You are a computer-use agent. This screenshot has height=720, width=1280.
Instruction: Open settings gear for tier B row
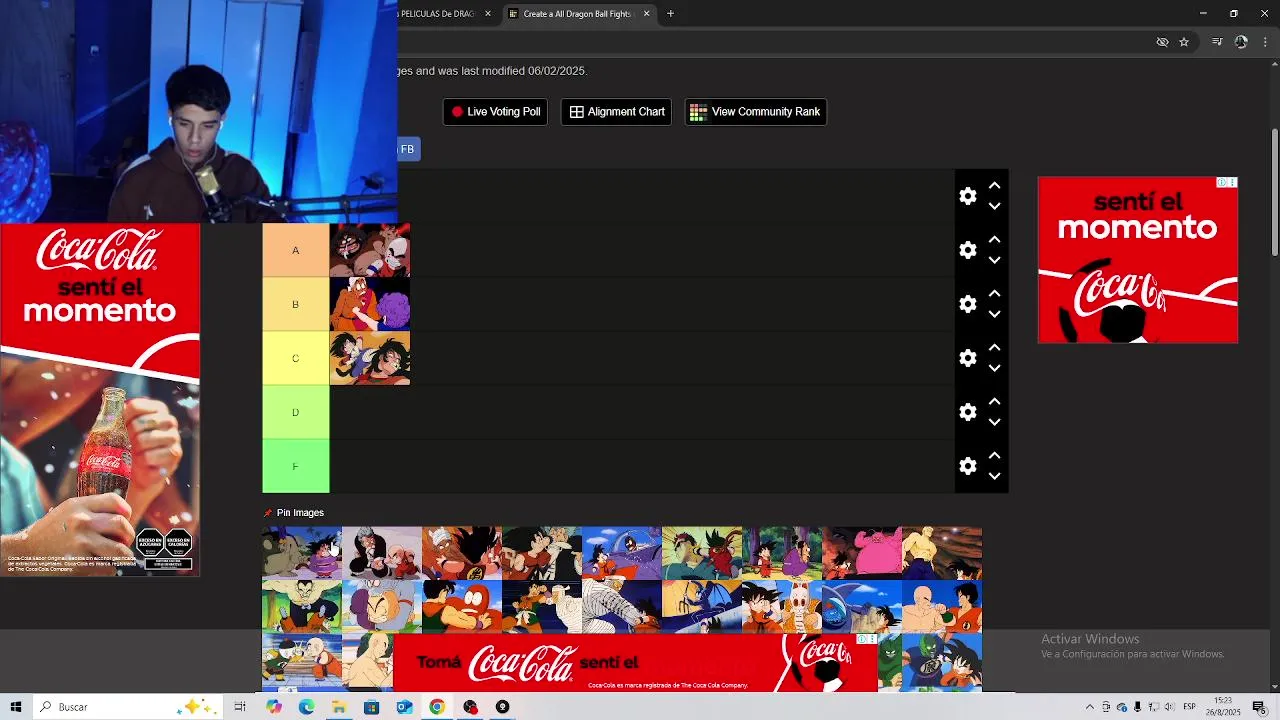967,304
